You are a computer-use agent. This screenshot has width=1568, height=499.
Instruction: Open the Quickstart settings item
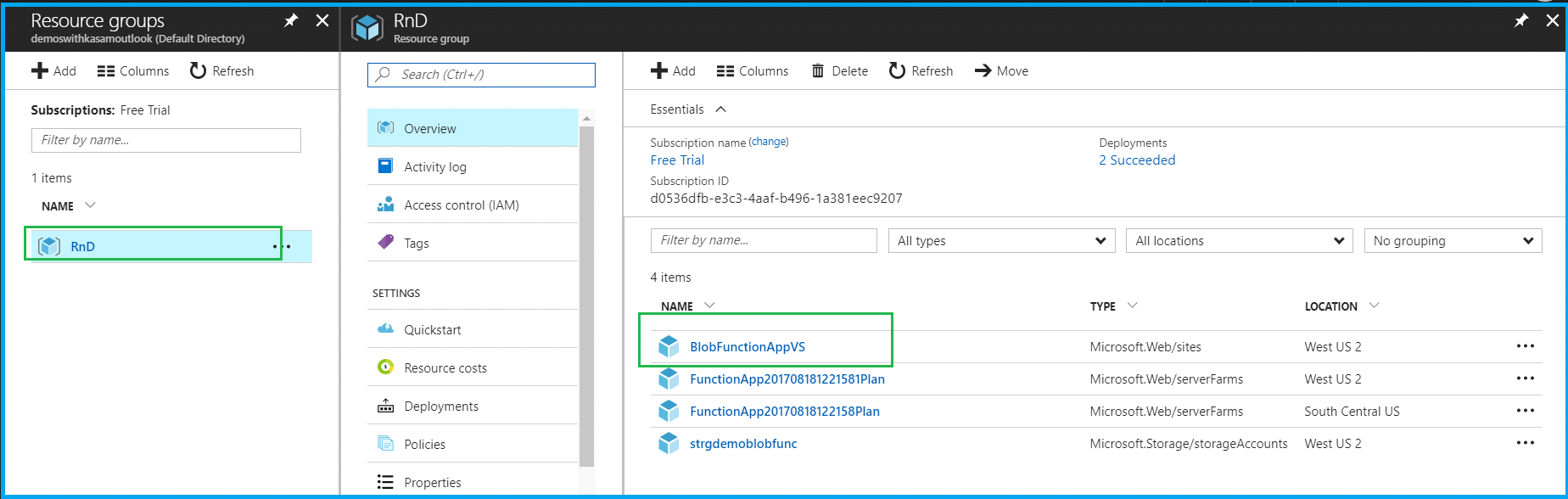tap(473, 329)
